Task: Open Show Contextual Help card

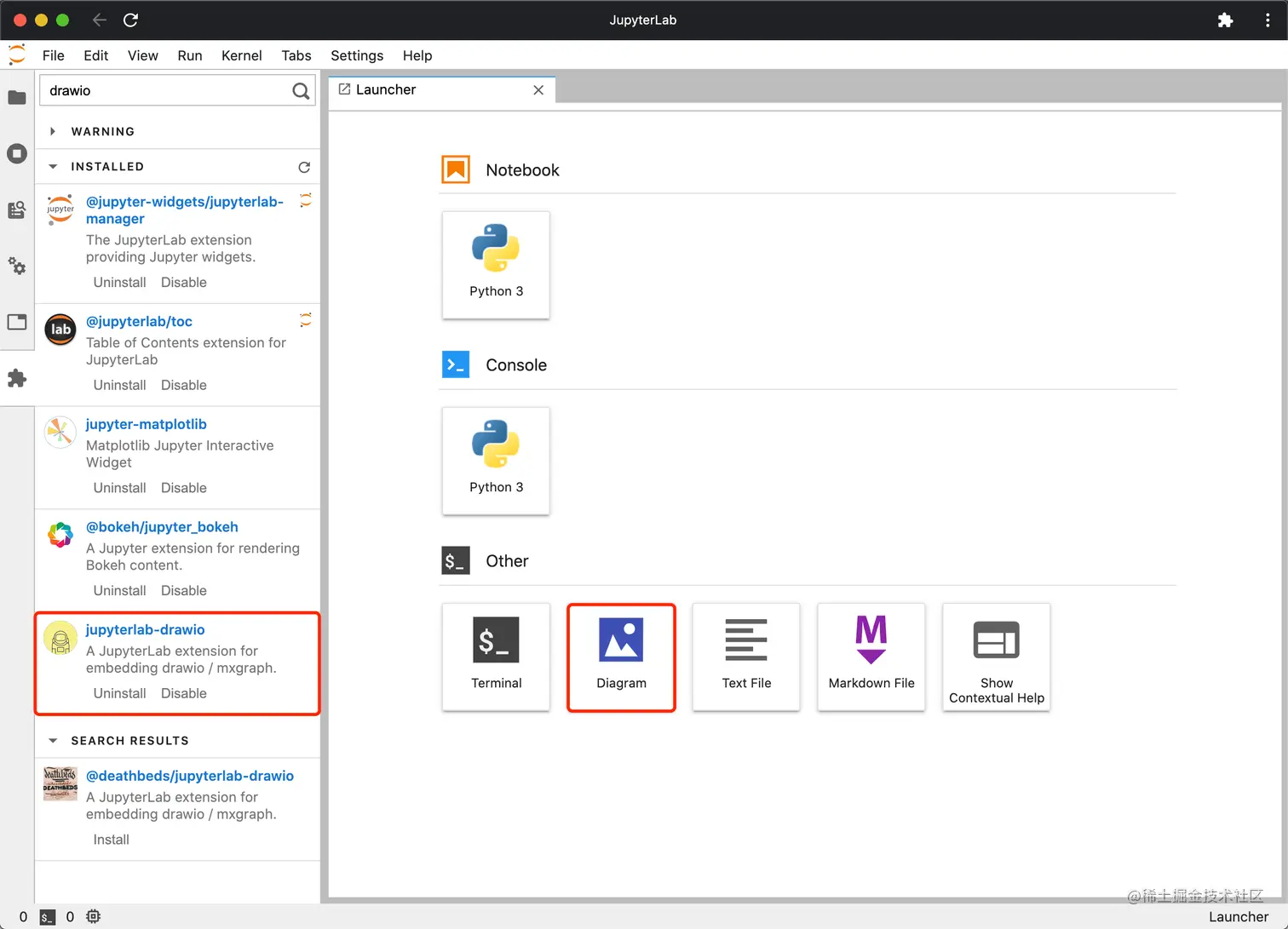Action: tap(997, 657)
